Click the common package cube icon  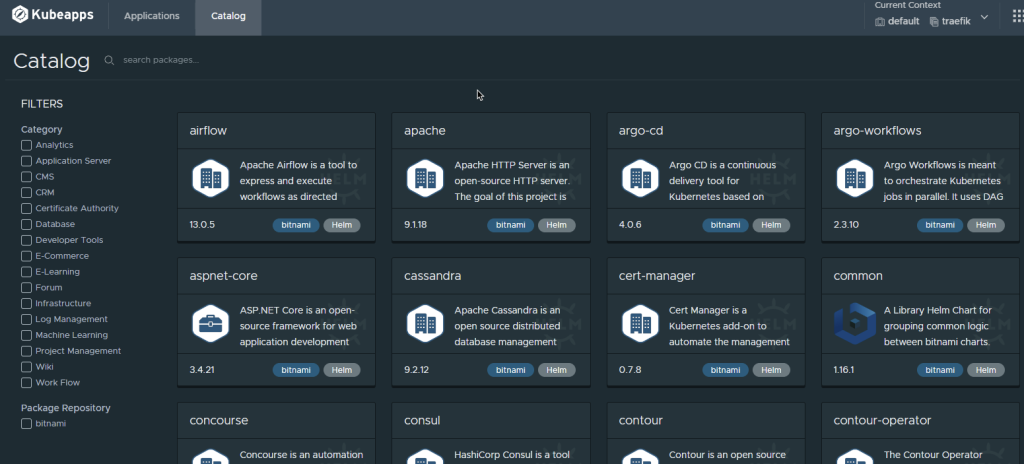pos(855,323)
